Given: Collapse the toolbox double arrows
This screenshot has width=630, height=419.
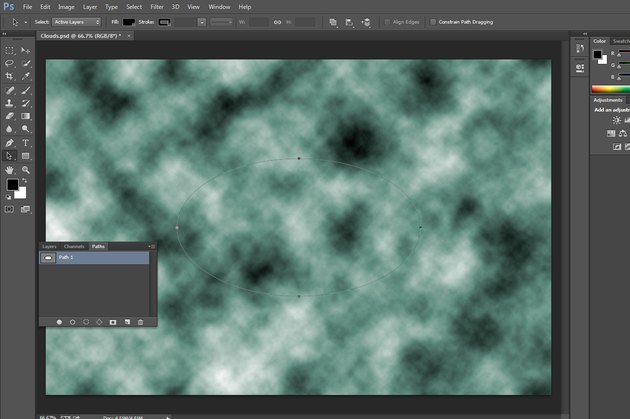Looking at the screenshot, I should [4, 34].
